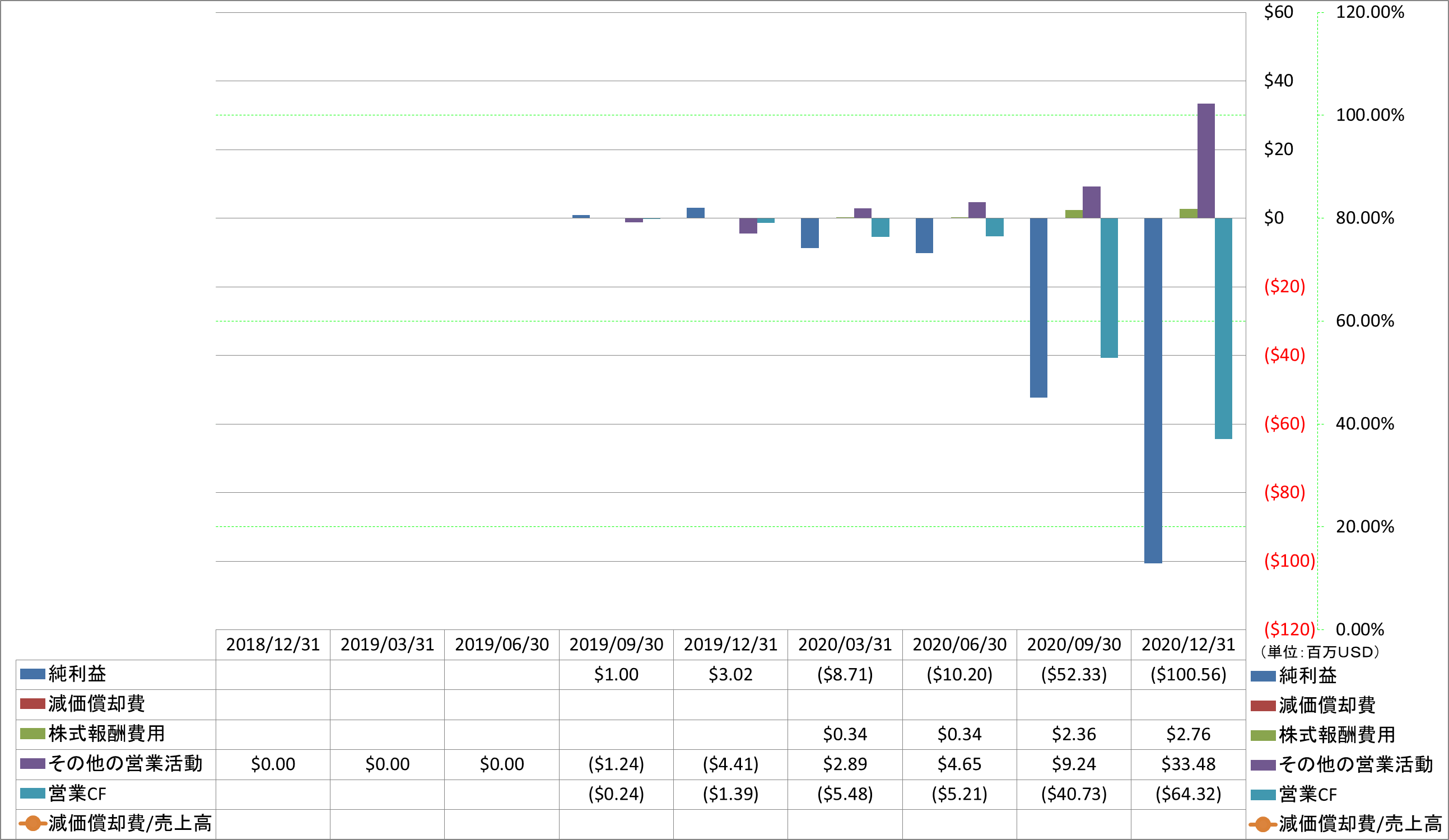
Task: Click the purple その他の営業活動 bar for 2020/12/31
Action: coord(1206,161)
